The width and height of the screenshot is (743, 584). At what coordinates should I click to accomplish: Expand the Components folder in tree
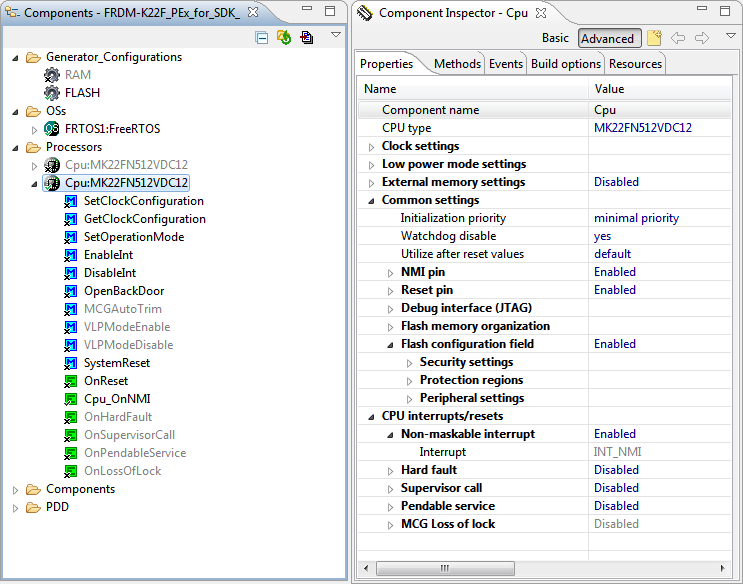point(16,489)
